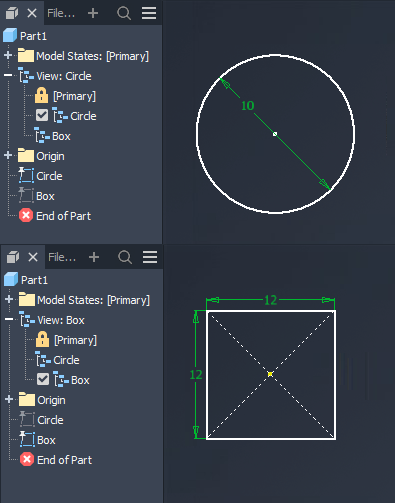
Task: Close the Model browser tab in the bottom panel
Action: point(33,257)
